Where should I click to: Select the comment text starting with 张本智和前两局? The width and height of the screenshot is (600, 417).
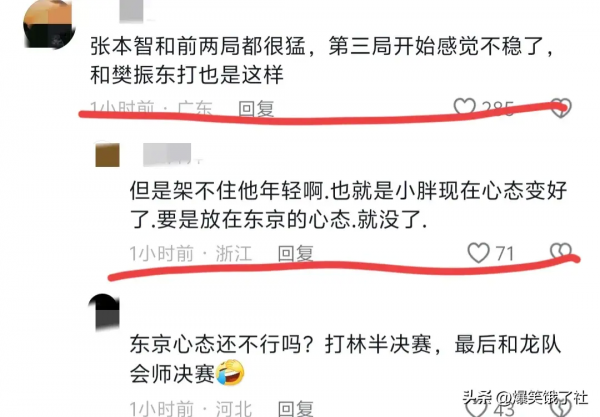(x=323, y=60)
